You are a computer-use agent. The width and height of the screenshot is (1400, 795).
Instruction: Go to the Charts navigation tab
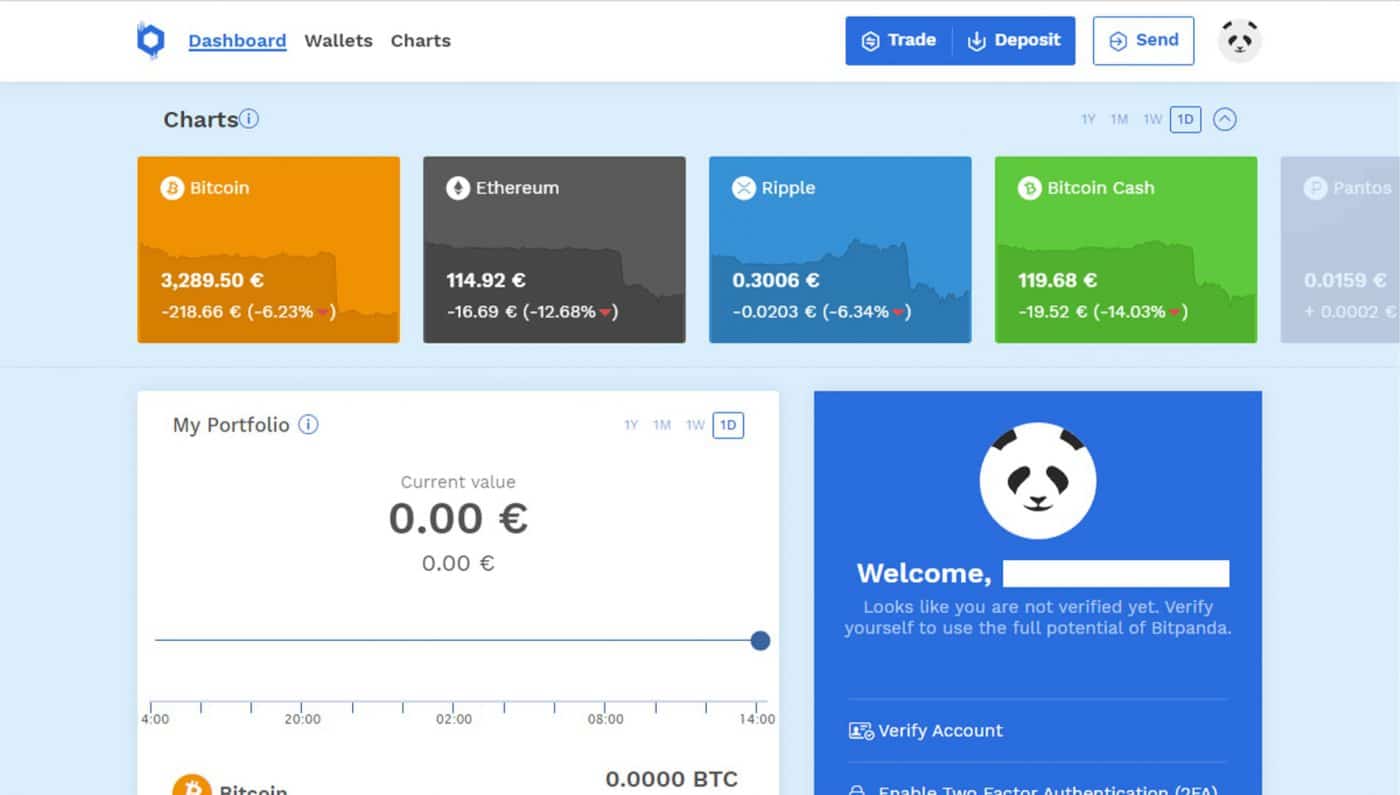coord(420,41)
